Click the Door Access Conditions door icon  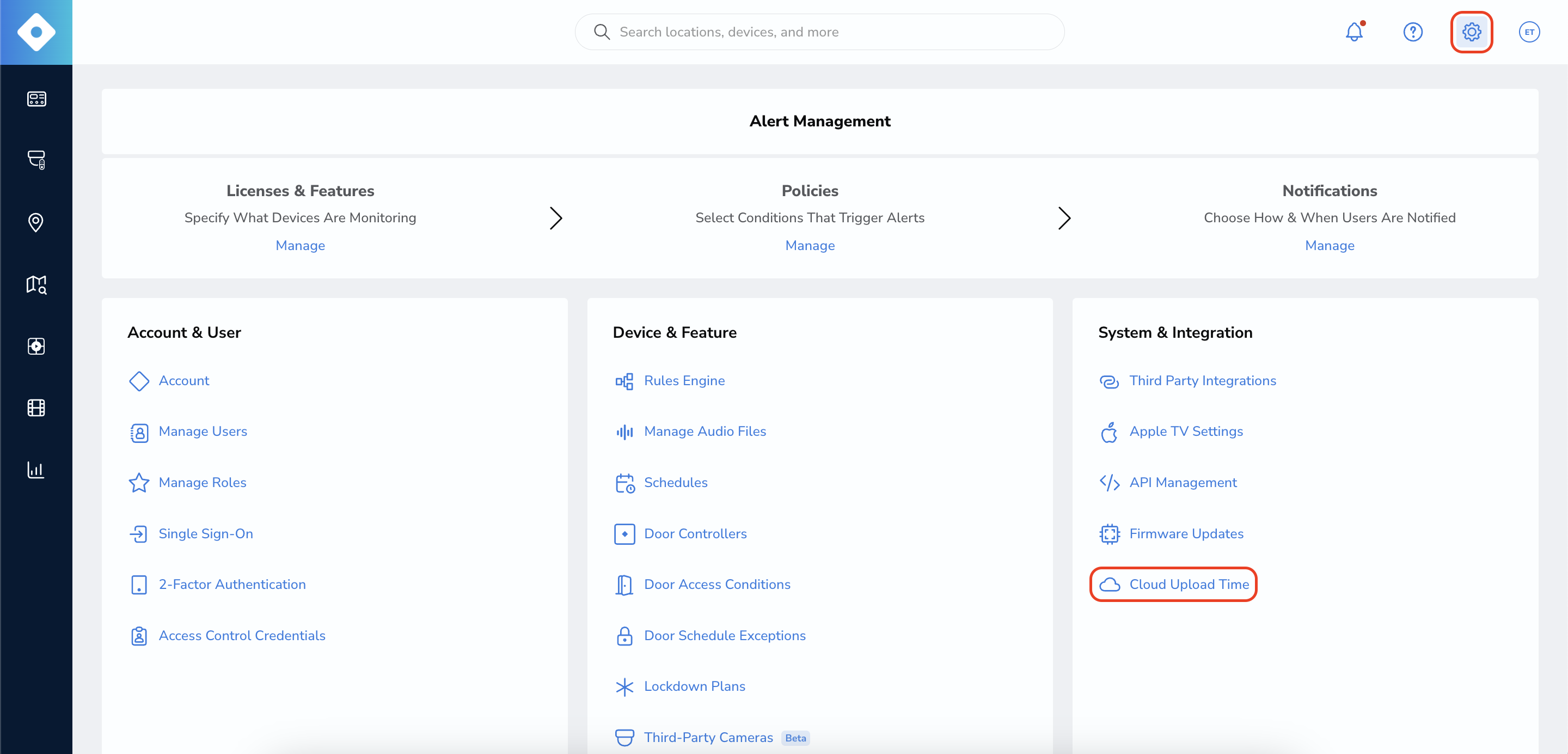pyautogui.click(x=624, y=585)
